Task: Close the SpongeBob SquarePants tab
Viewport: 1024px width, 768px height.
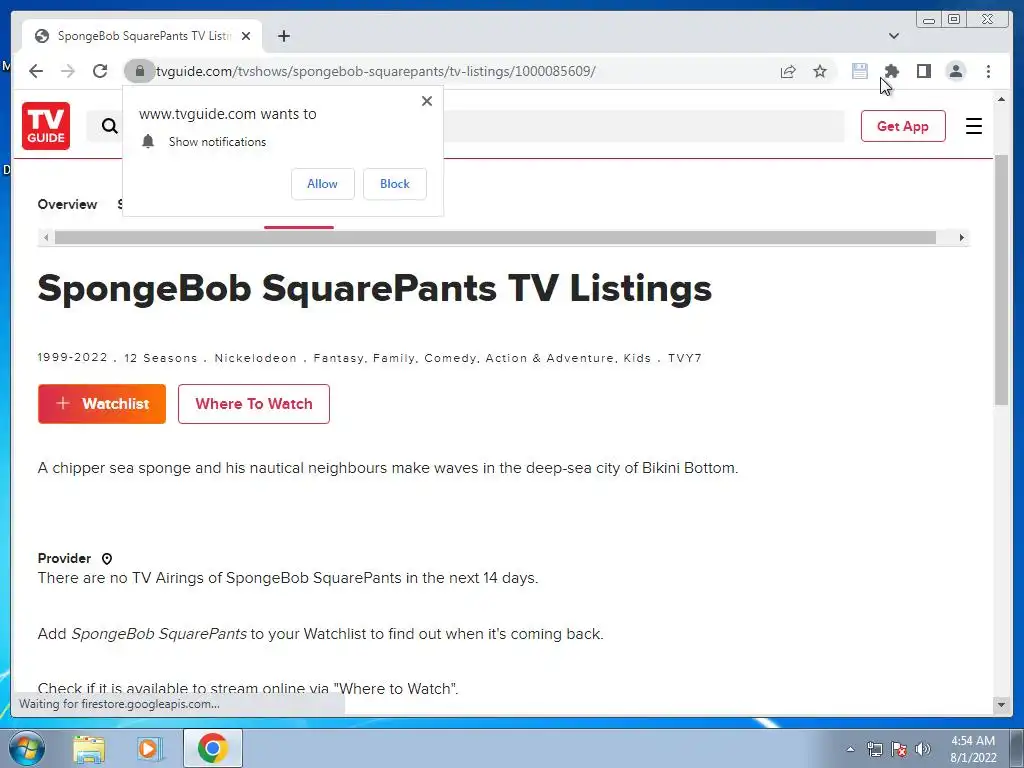Action: pos(246,36)
